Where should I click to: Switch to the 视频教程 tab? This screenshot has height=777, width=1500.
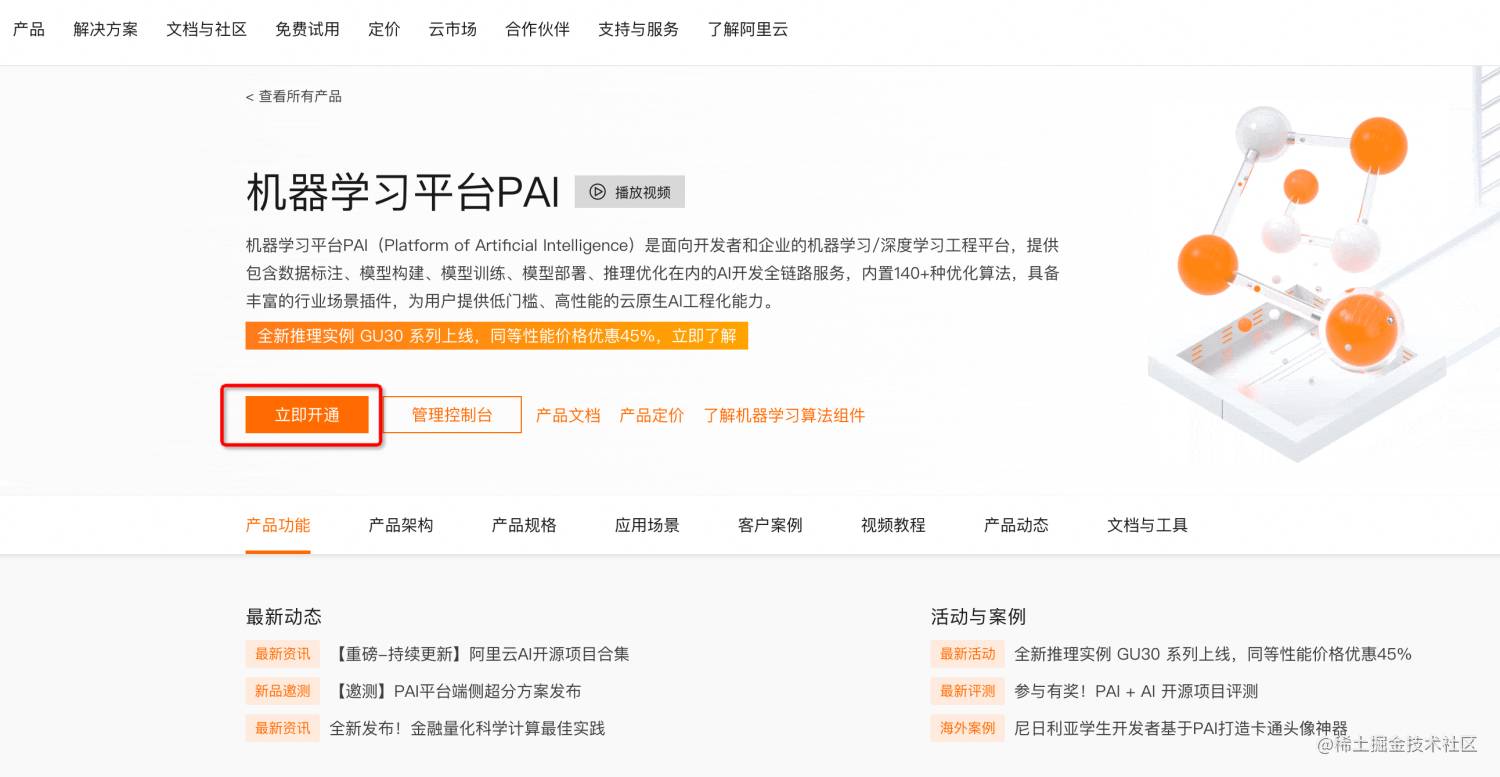tap(893, 525)
